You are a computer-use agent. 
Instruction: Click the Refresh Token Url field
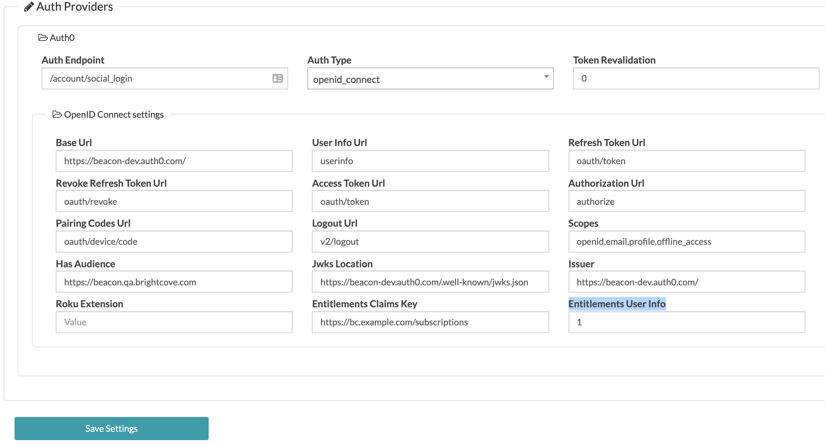[686, 161]
